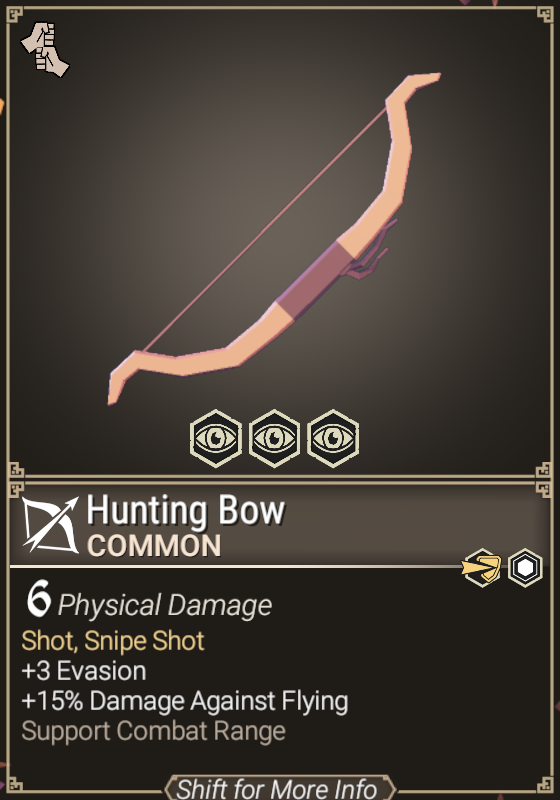
Task: Click the Shot, Snipe Shot abilities text
Action: pyautogui.click(x=113, y=640)
